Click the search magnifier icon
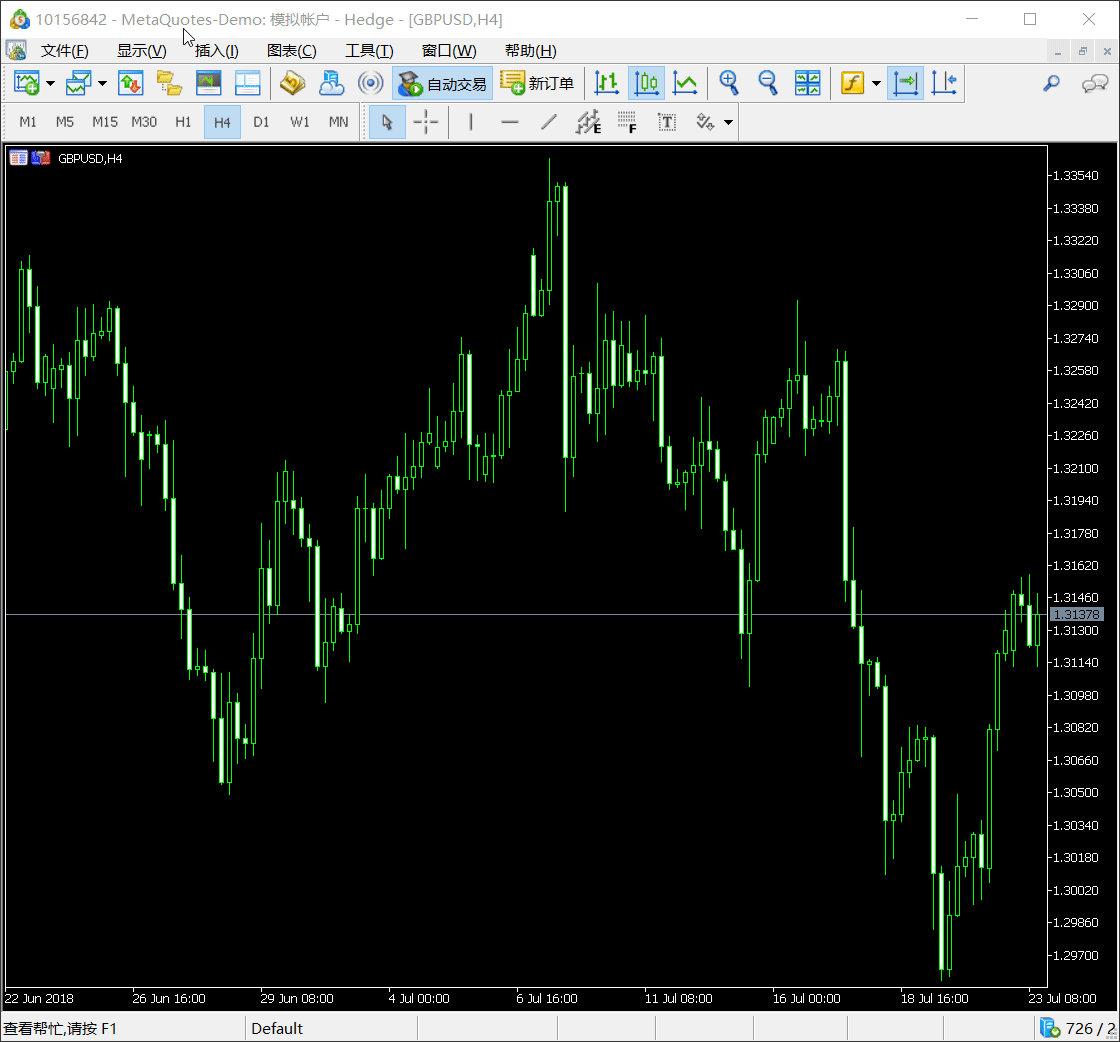 [1051, 84]
